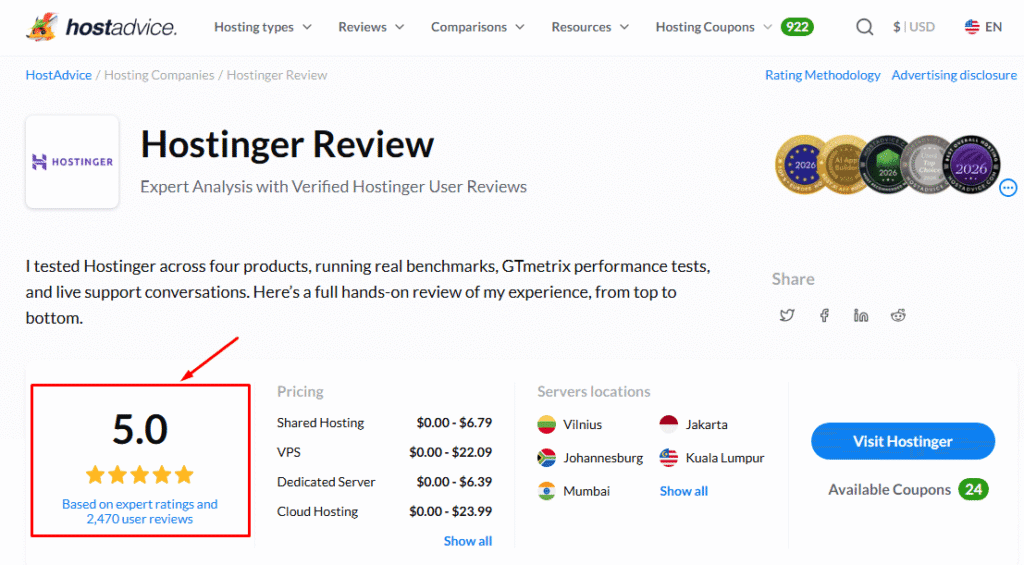Expand the Reviews menu

(x=371, y=27)
